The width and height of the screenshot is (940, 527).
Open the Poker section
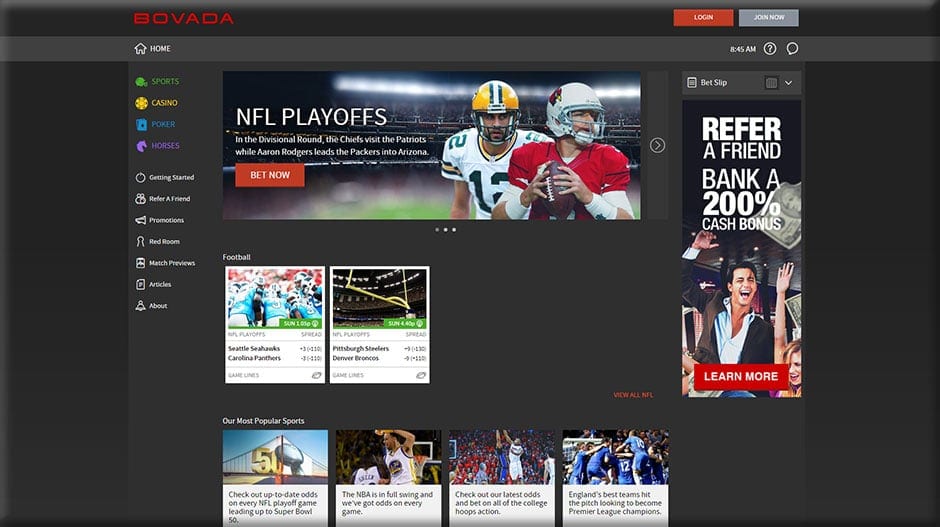point(163,124)
